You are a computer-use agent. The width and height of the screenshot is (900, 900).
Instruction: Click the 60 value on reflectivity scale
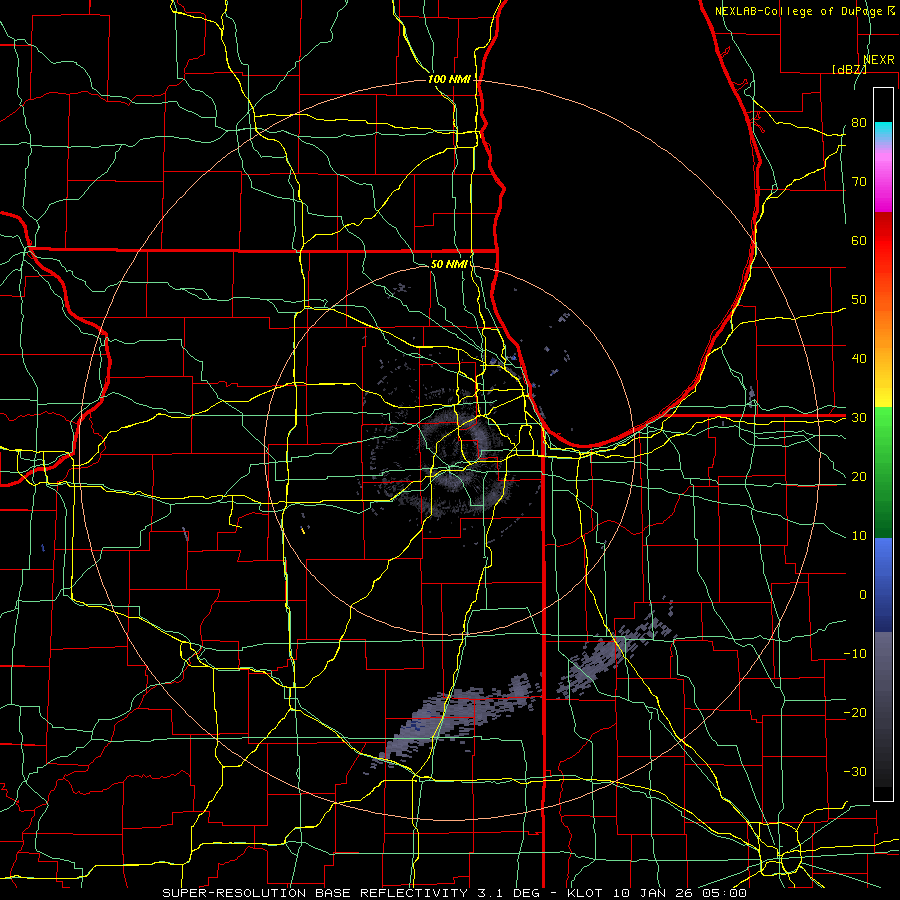pyautogui.click(x=859, y=240)
